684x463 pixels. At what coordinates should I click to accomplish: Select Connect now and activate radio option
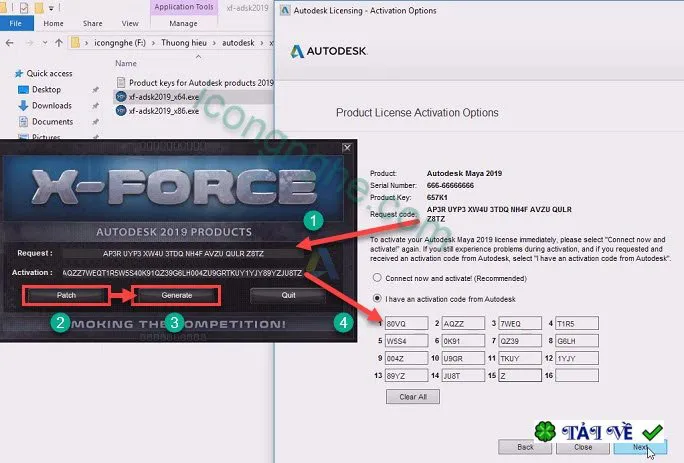(x=377, y=278)
